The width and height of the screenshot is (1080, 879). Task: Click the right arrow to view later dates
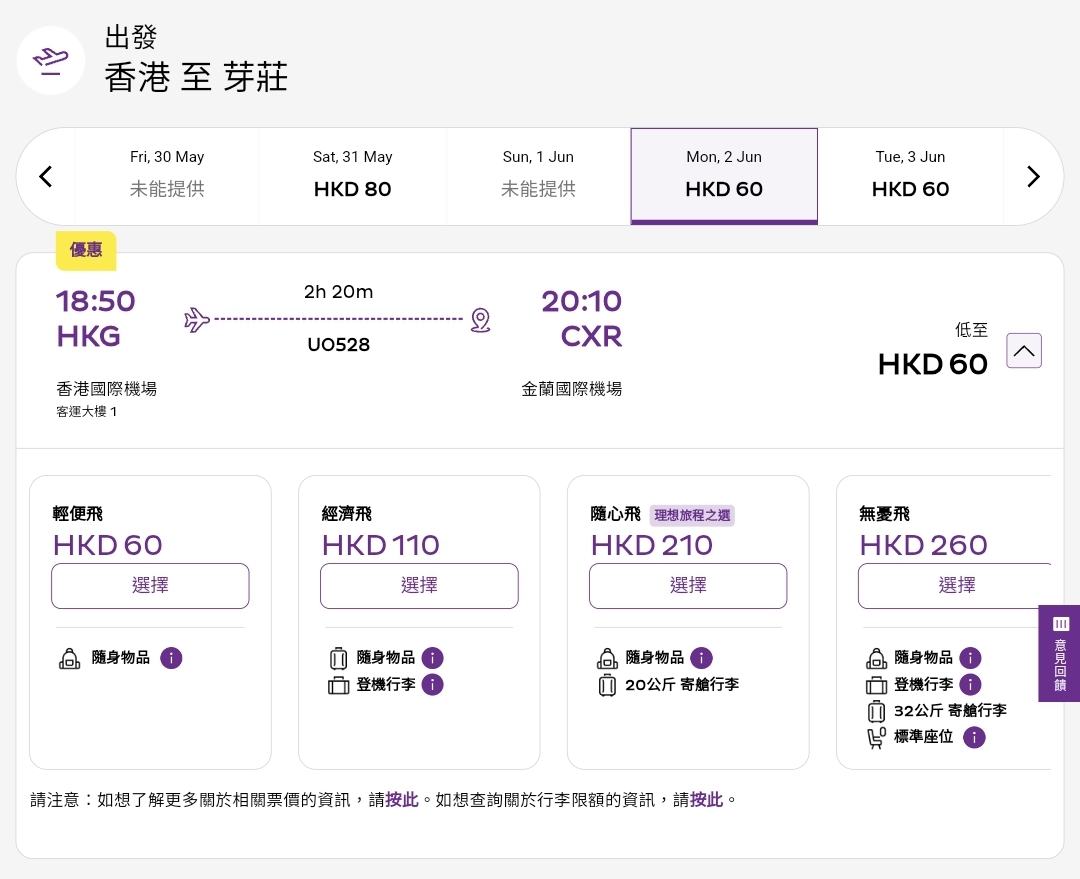1033,176
